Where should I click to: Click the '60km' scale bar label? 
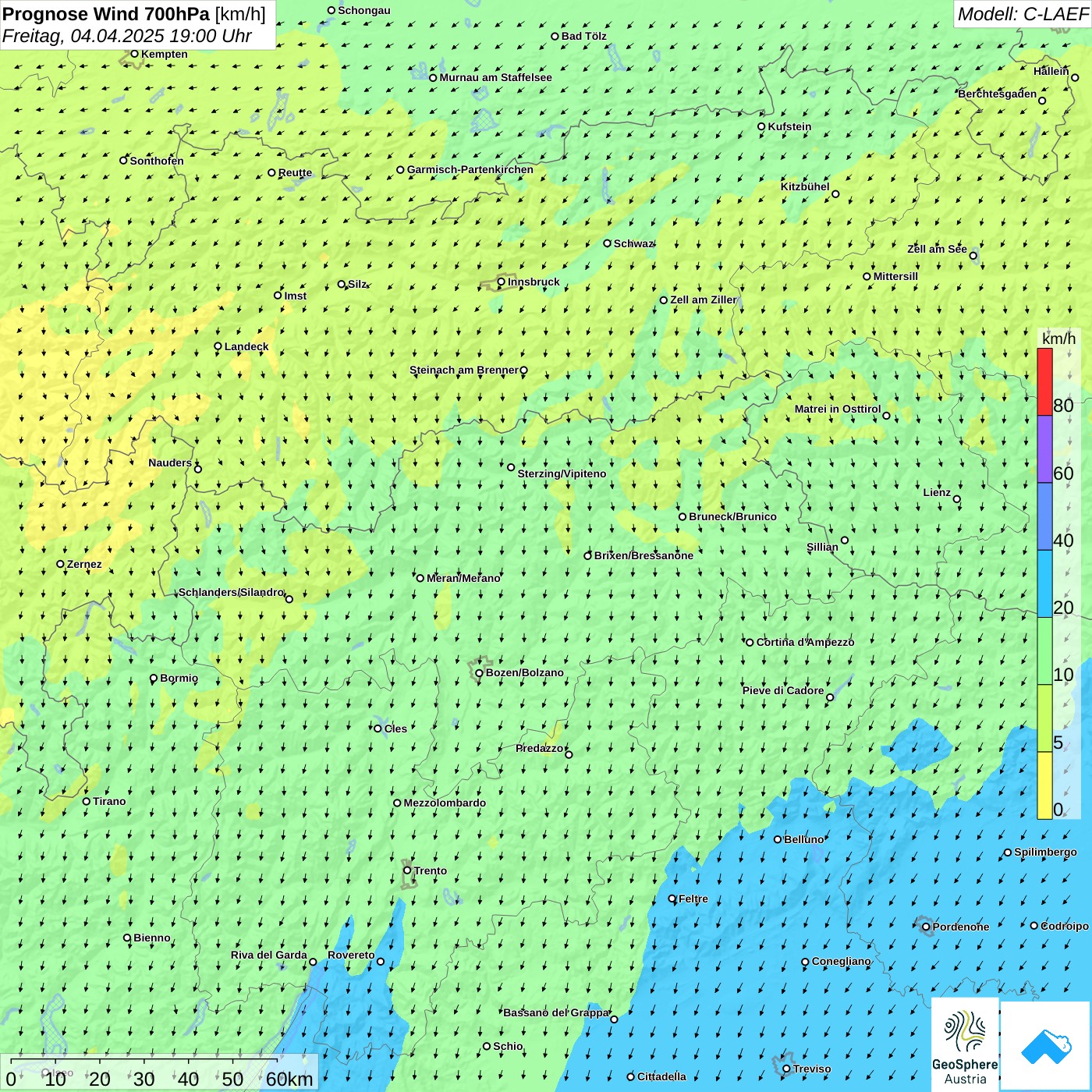[x=289, y=1079]
